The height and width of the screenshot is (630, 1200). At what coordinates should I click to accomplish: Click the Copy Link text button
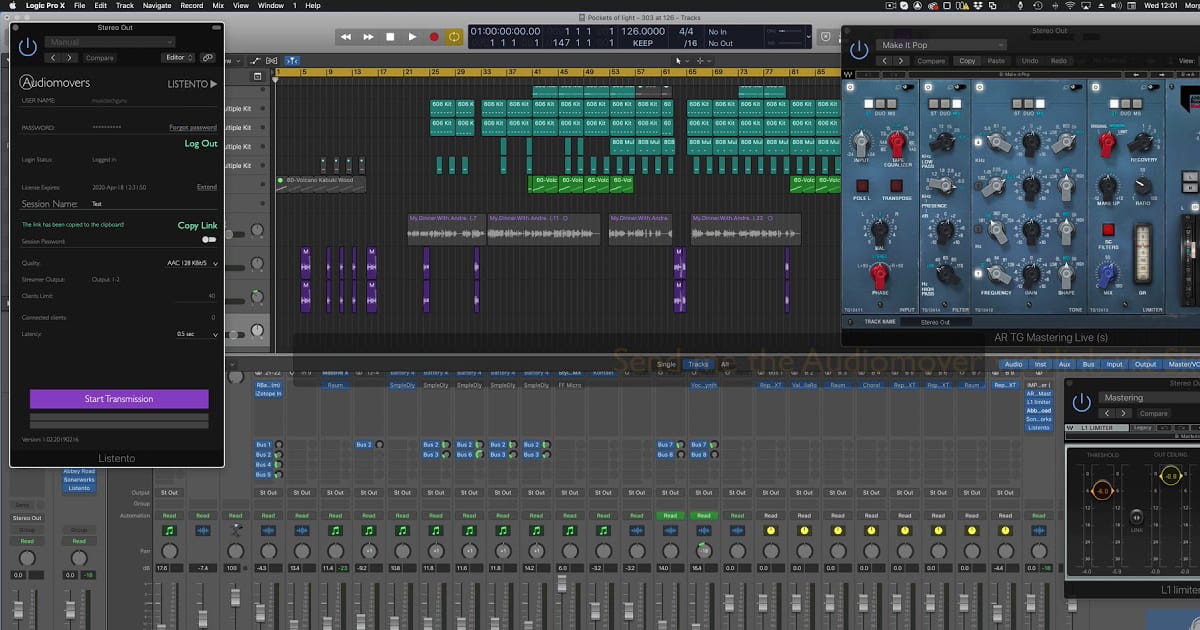click(x=197, y=226)
